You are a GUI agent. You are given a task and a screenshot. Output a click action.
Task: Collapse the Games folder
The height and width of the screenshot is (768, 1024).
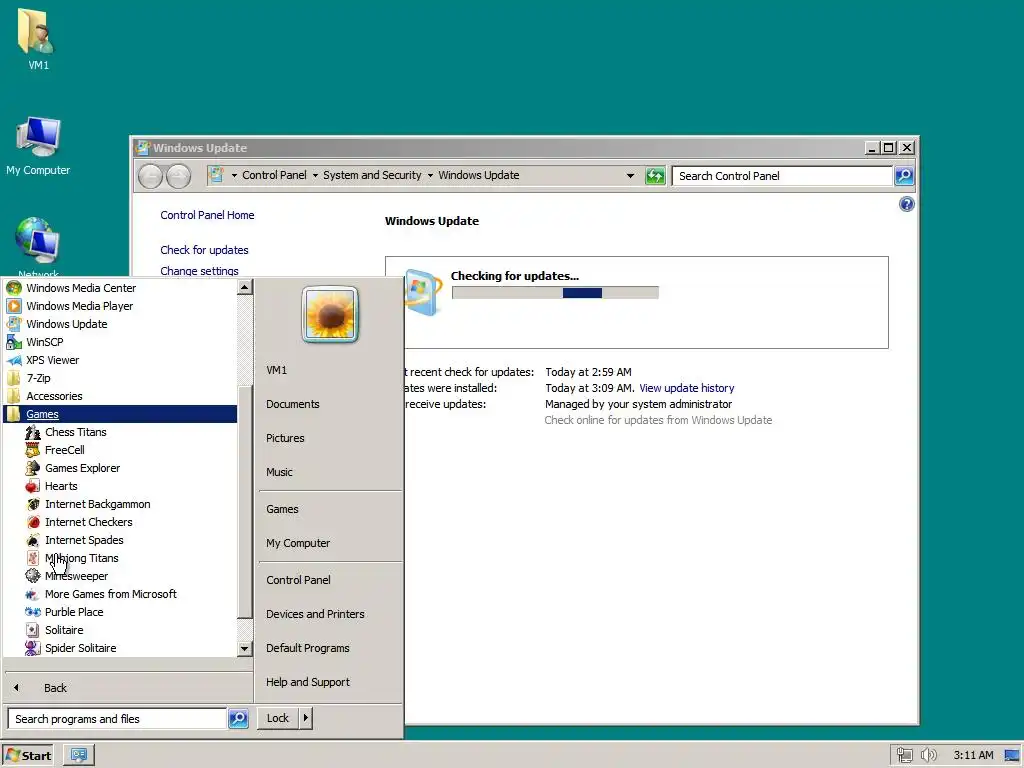(121, 414)
